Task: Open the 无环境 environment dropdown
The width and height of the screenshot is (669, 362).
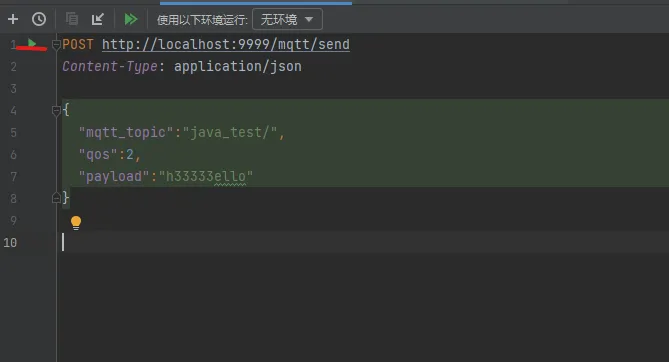Action: (x=287, y=20)
